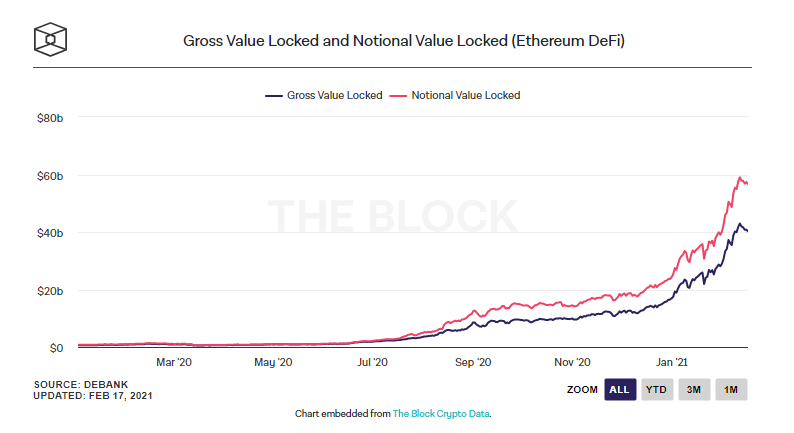Select the ALL zoom range
Image resolution: width=794 pixels, height=433 pixels.
[x=620, y=389]
